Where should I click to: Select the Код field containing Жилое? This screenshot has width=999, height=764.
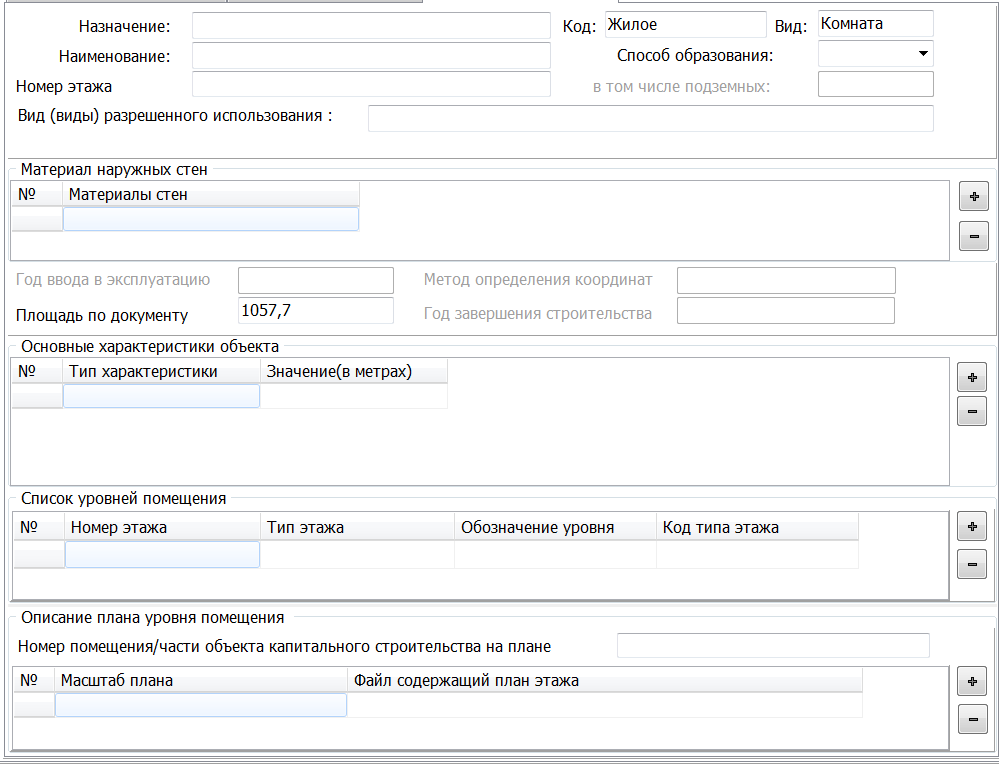coord(685,25)
